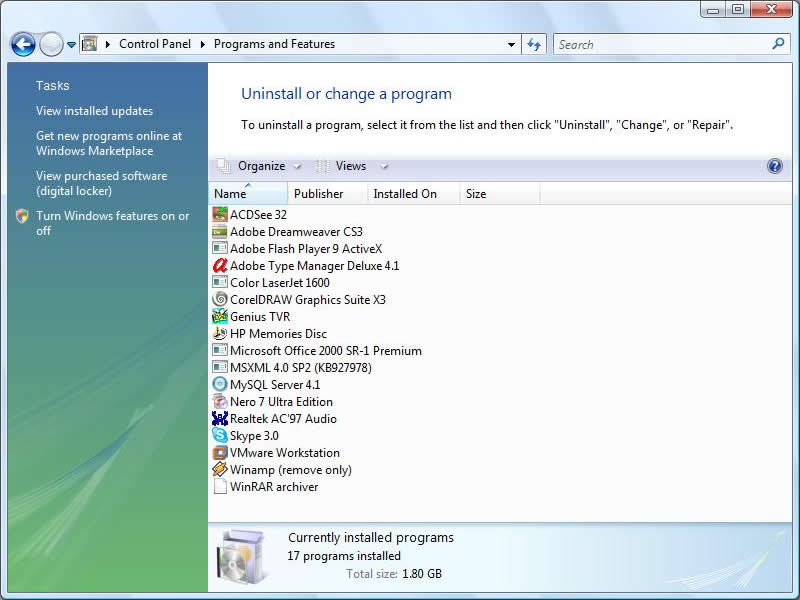Click the Microsoft Office 2000 icon

point(220,351)
